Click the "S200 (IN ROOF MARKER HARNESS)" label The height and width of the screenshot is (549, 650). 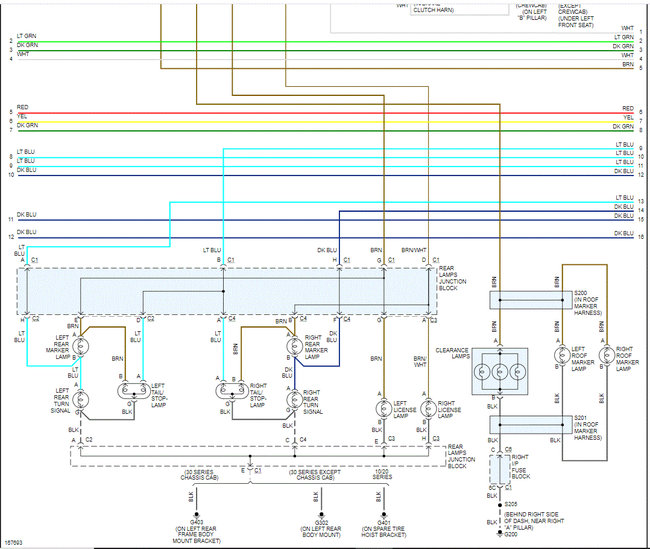point(587,303)
